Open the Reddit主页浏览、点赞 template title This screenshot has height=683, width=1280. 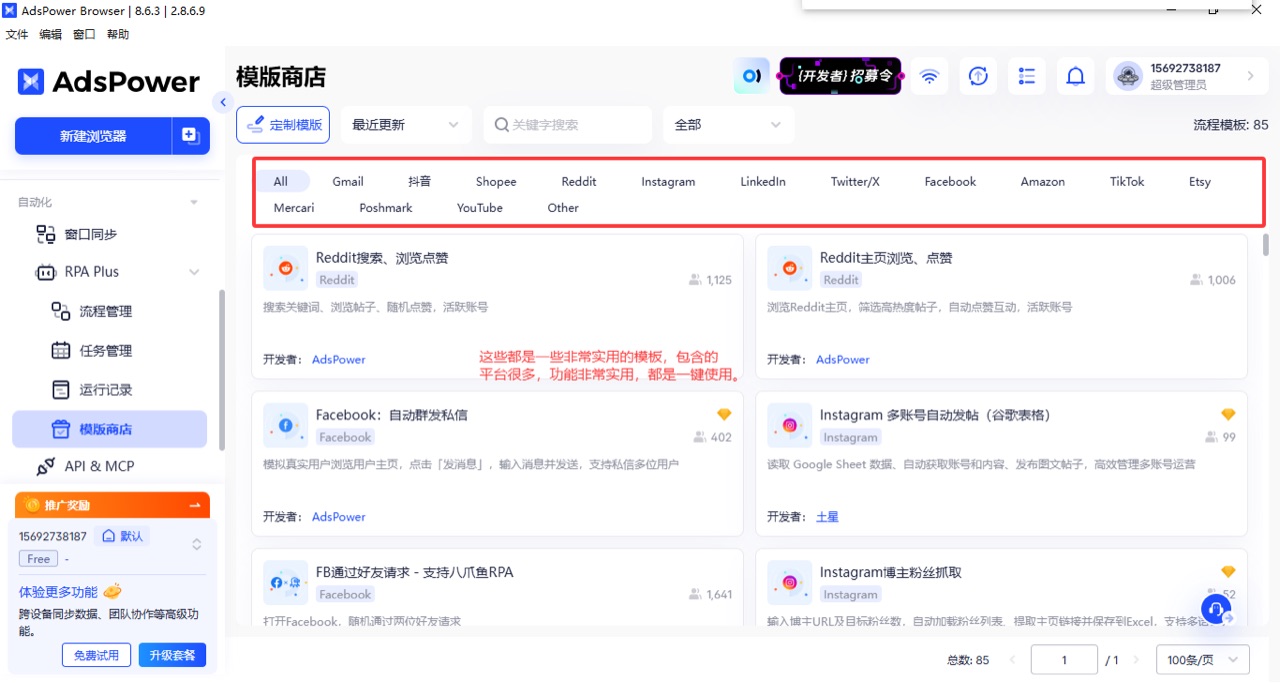pos(886,258)
